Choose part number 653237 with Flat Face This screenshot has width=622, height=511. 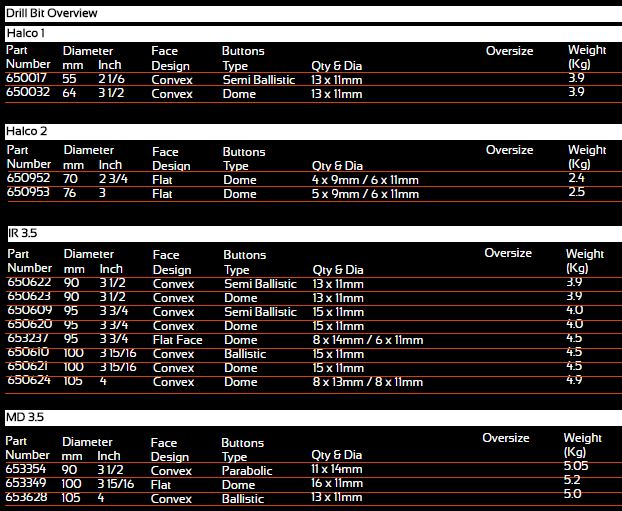29,339
